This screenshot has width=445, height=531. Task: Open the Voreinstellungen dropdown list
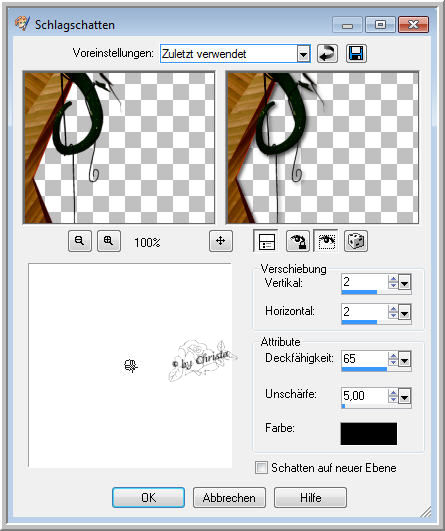click(x=303, y=54)
